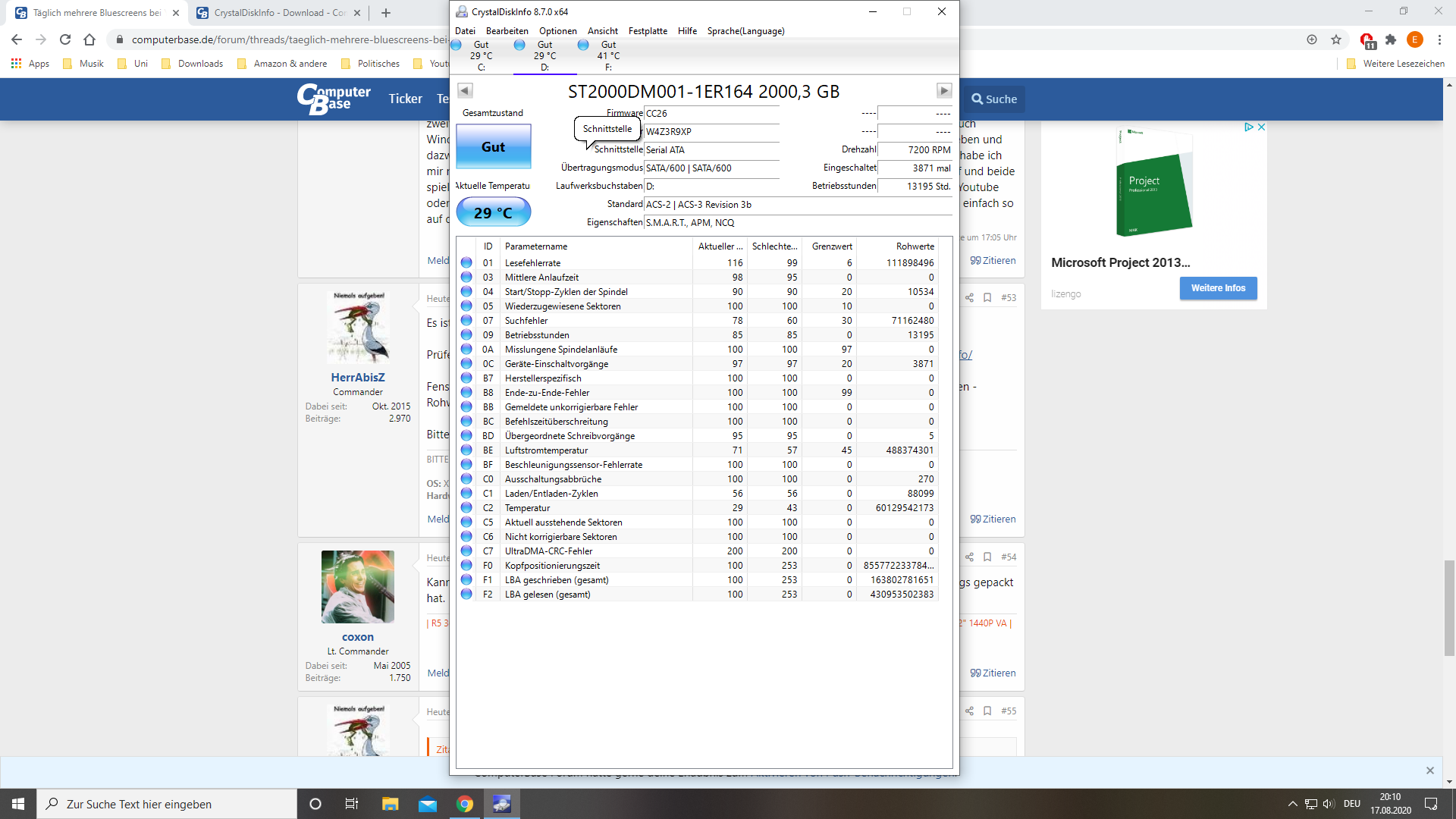Select drive C: status icon

point(457,45)
